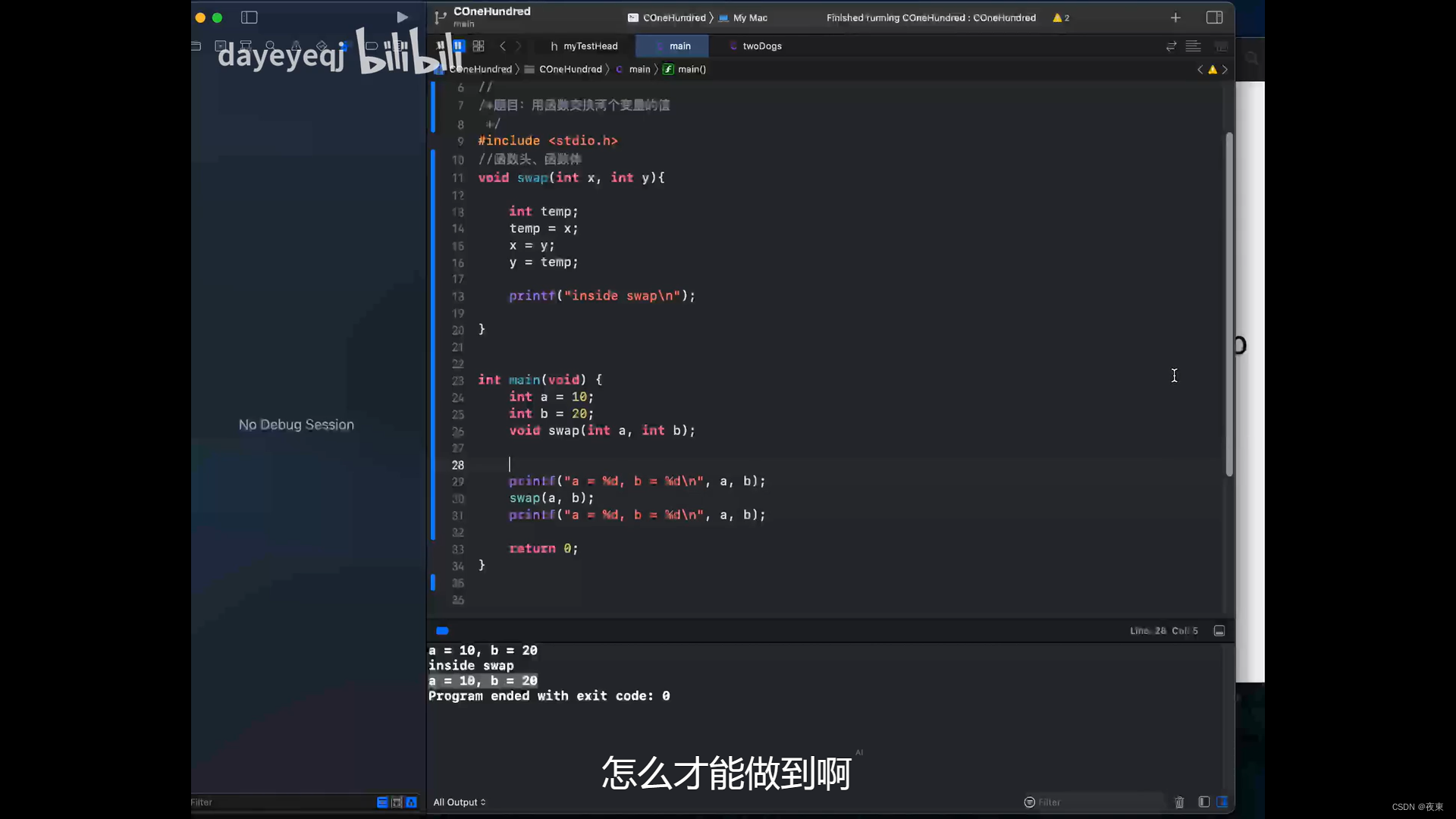Select the View Debugger grid icon in debug bar
This screenshot has height=819, width=1456.
click(x=478, y=45)
